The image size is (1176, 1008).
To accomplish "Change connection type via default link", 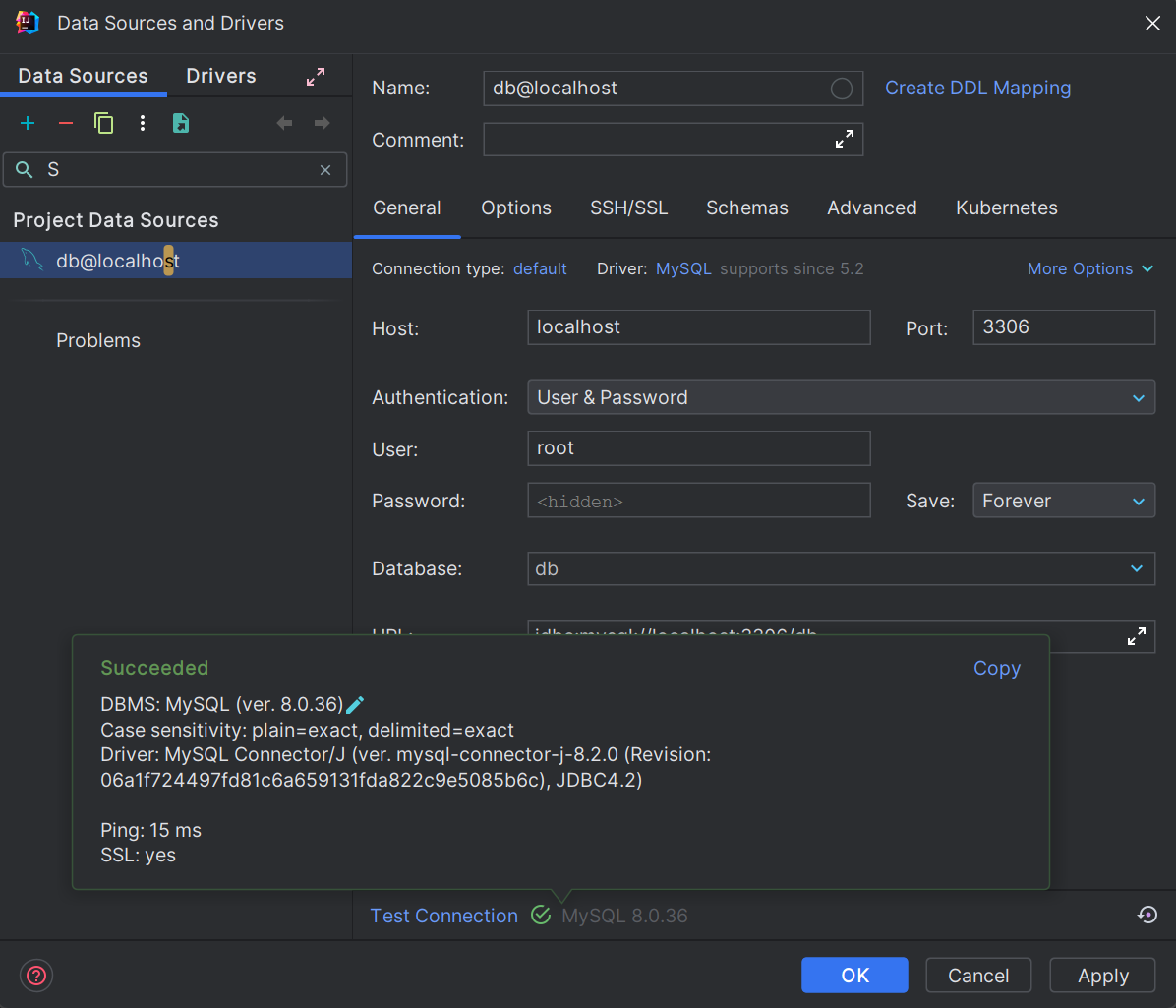I will coord(540,268).
